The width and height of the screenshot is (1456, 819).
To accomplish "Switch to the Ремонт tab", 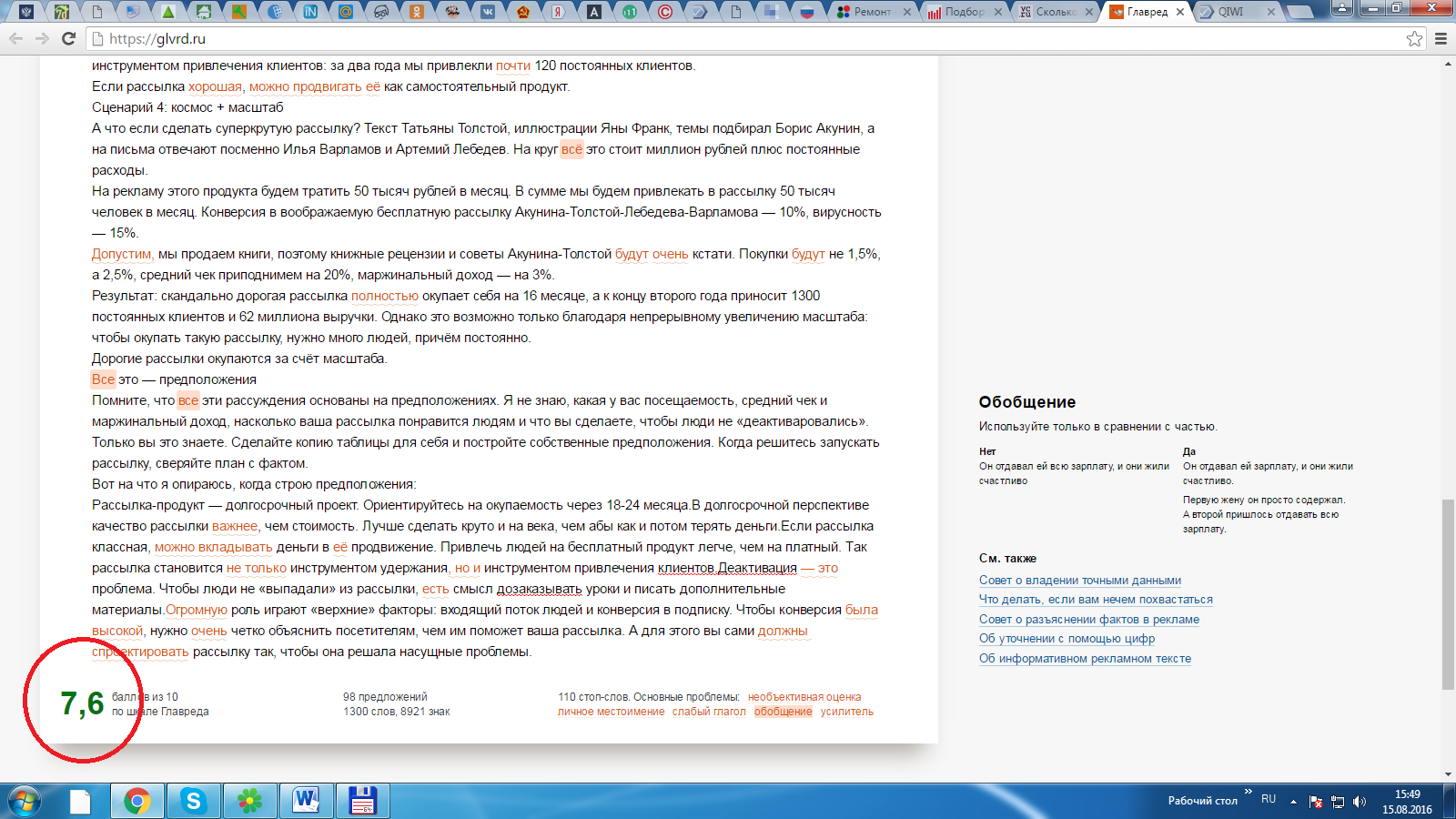I will (x=871, y=12).
